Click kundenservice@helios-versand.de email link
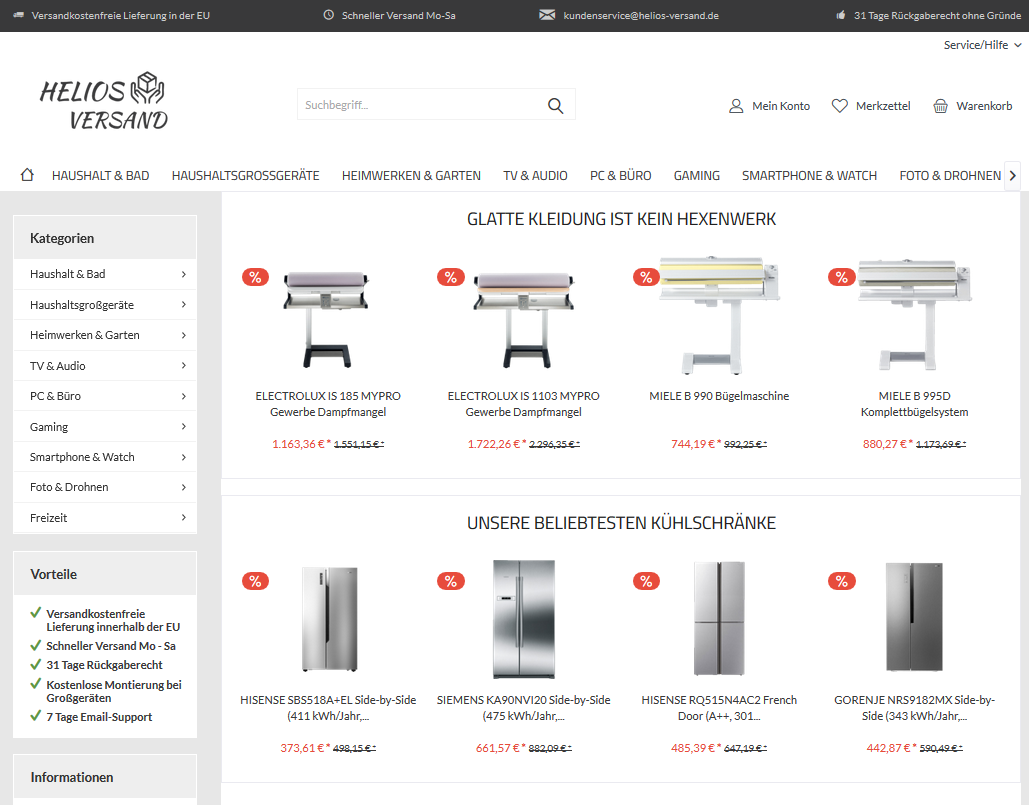Image resolution: width=1029 pixels, height=805 pixels. (641, 15)
